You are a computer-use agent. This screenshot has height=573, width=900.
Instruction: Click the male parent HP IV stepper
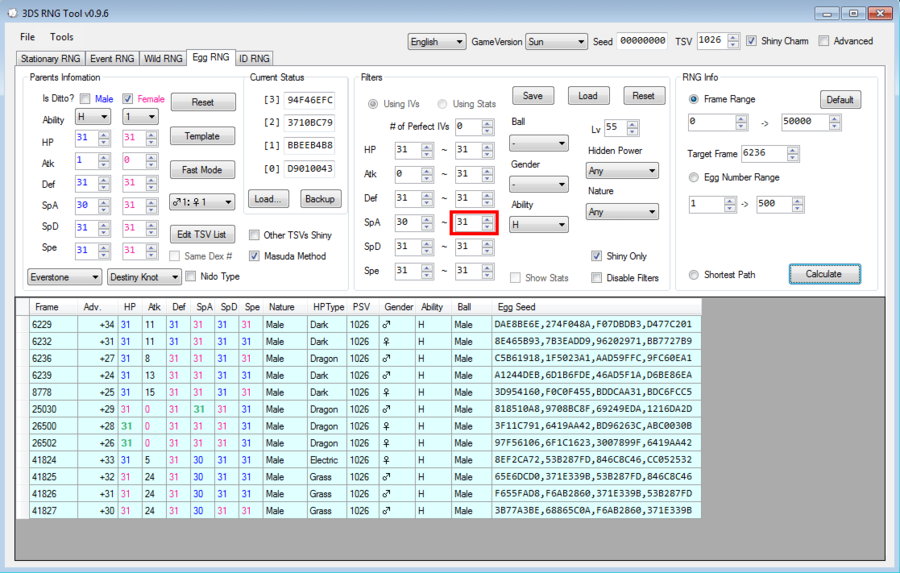click(x=104, y=138)
